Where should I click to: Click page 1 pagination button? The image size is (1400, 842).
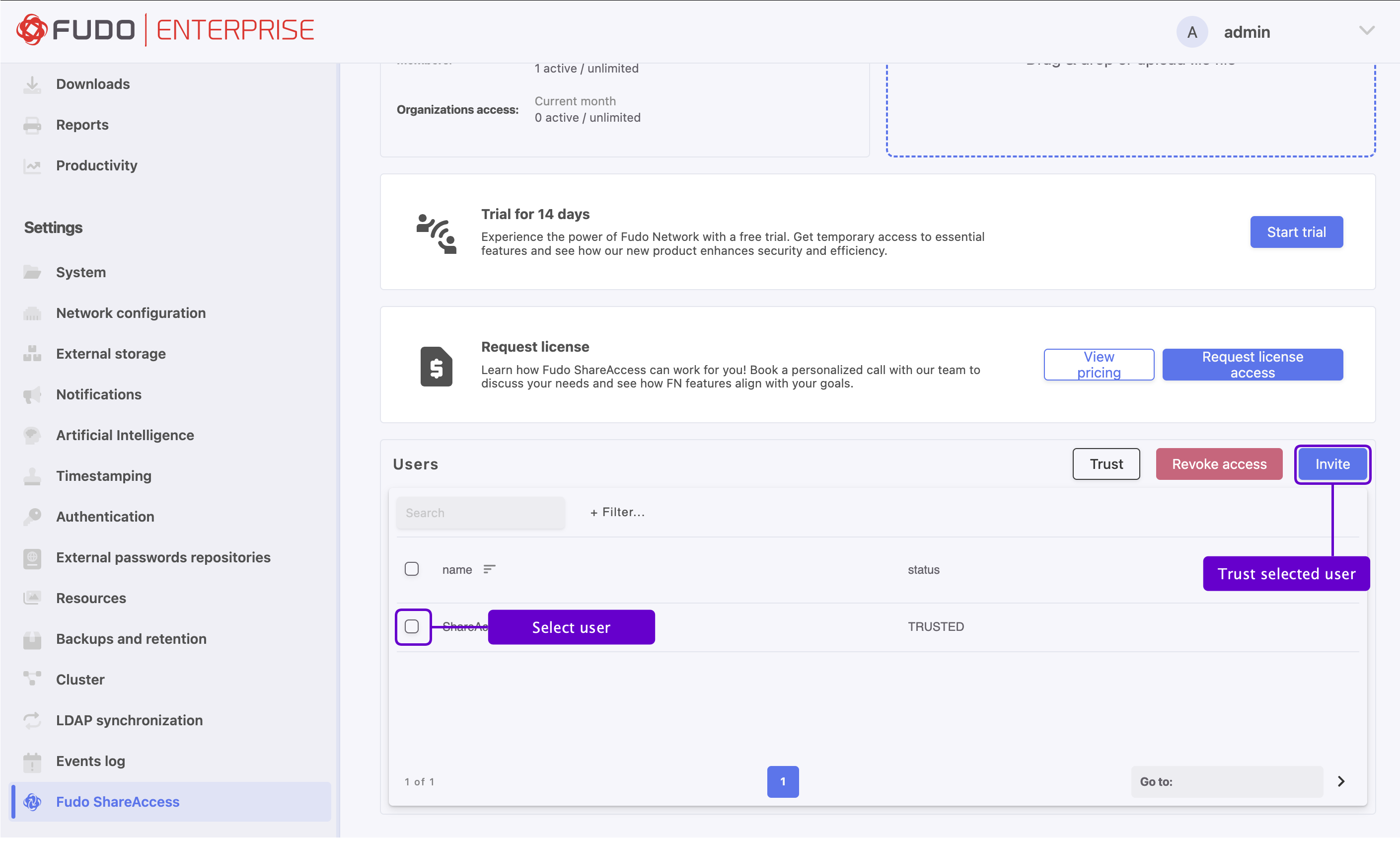(x=783, y=782)
